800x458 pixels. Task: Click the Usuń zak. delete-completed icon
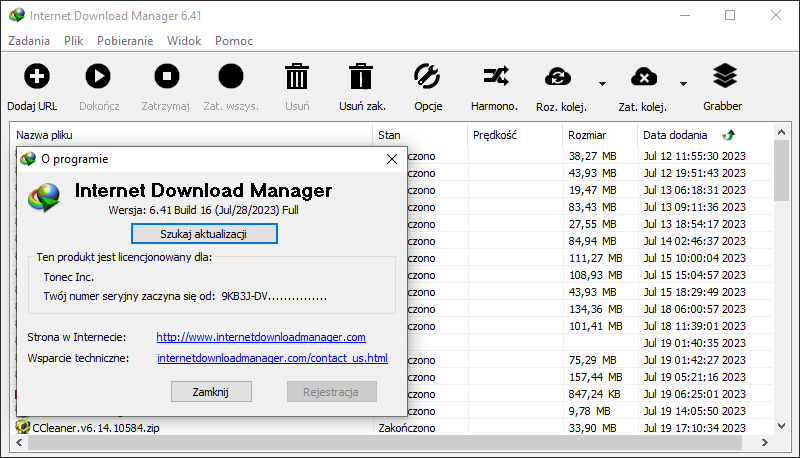pyautogui.click(x=361, y=77)
